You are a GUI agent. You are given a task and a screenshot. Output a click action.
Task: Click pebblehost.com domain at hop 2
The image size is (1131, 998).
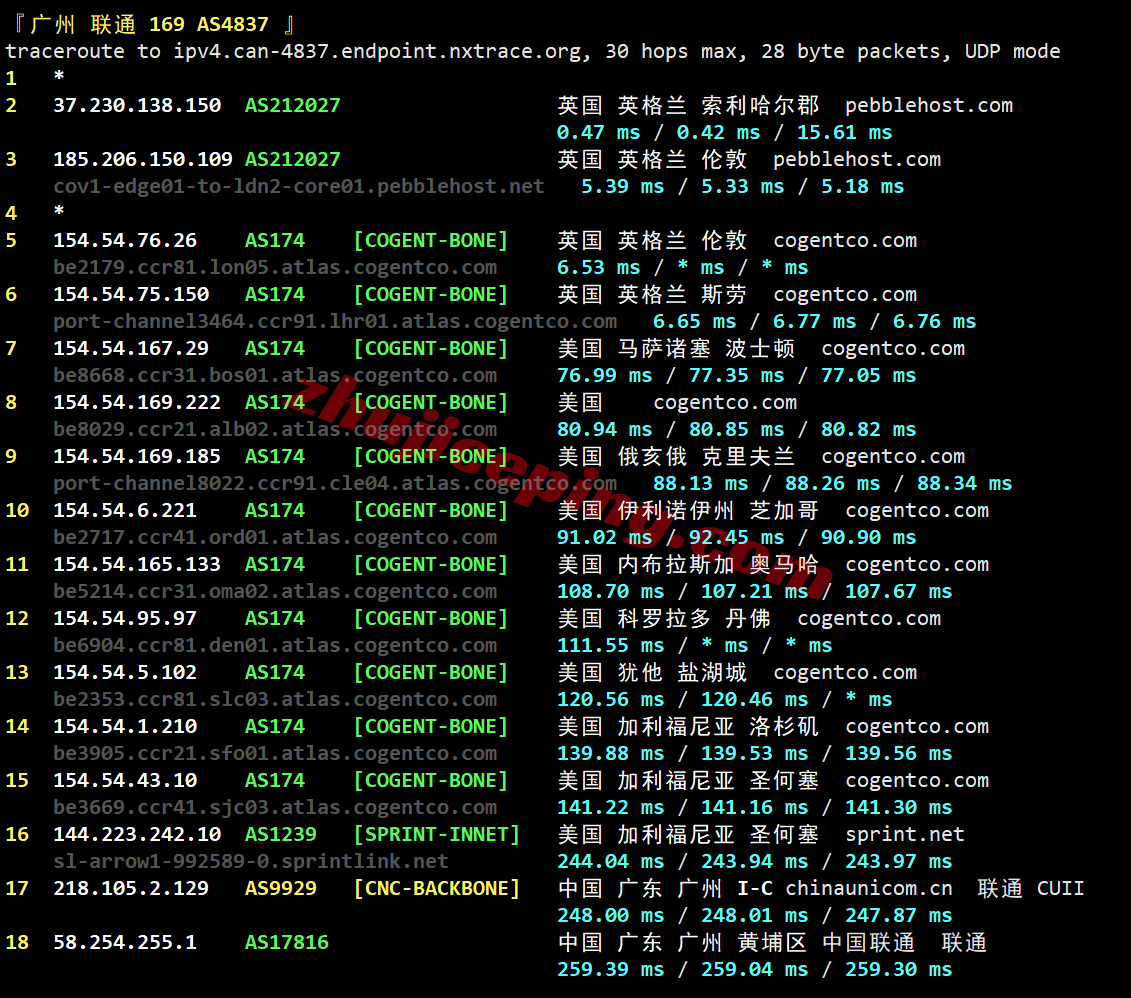click(x=929, y=105)
